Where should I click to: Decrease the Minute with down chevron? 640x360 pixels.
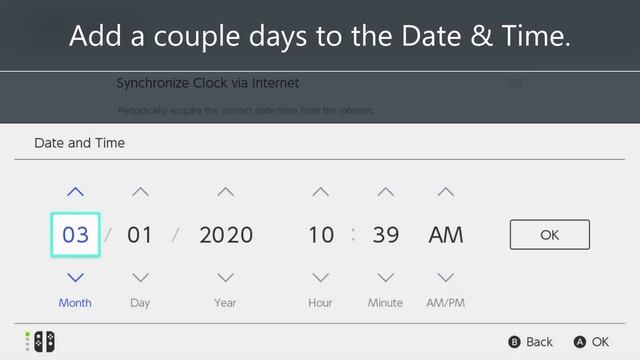385,278
